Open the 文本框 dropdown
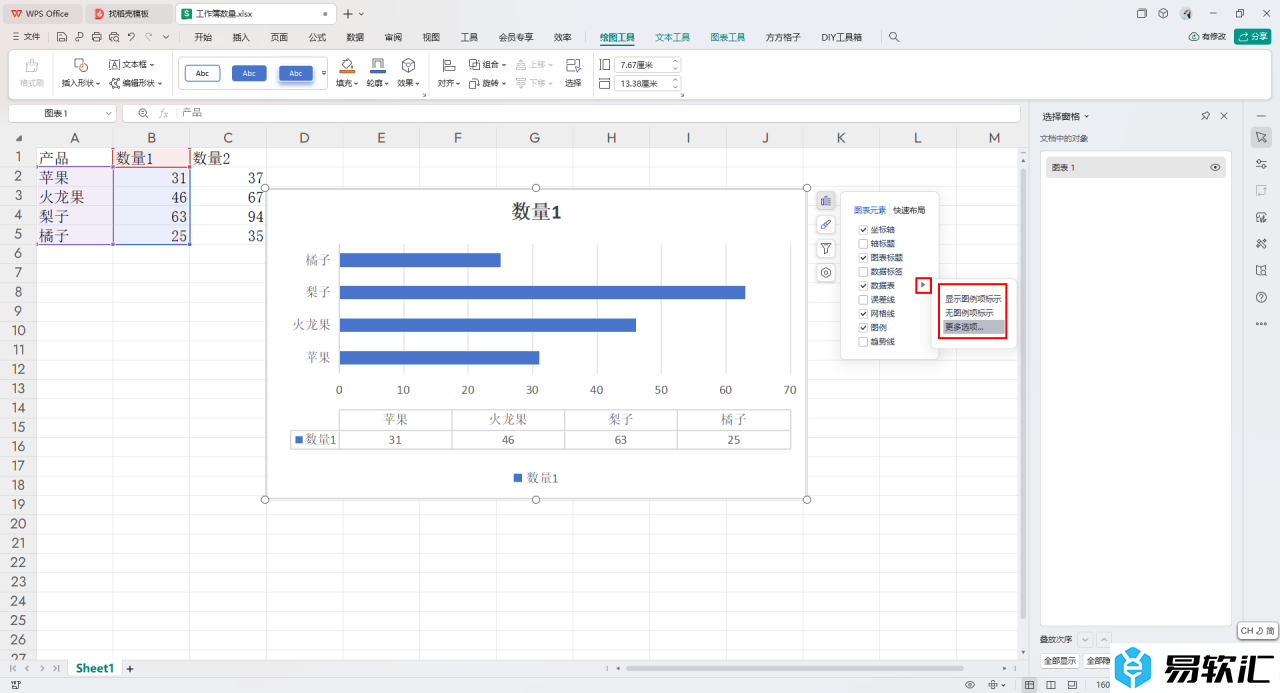The image size is (1280, 693). [133, 65]
